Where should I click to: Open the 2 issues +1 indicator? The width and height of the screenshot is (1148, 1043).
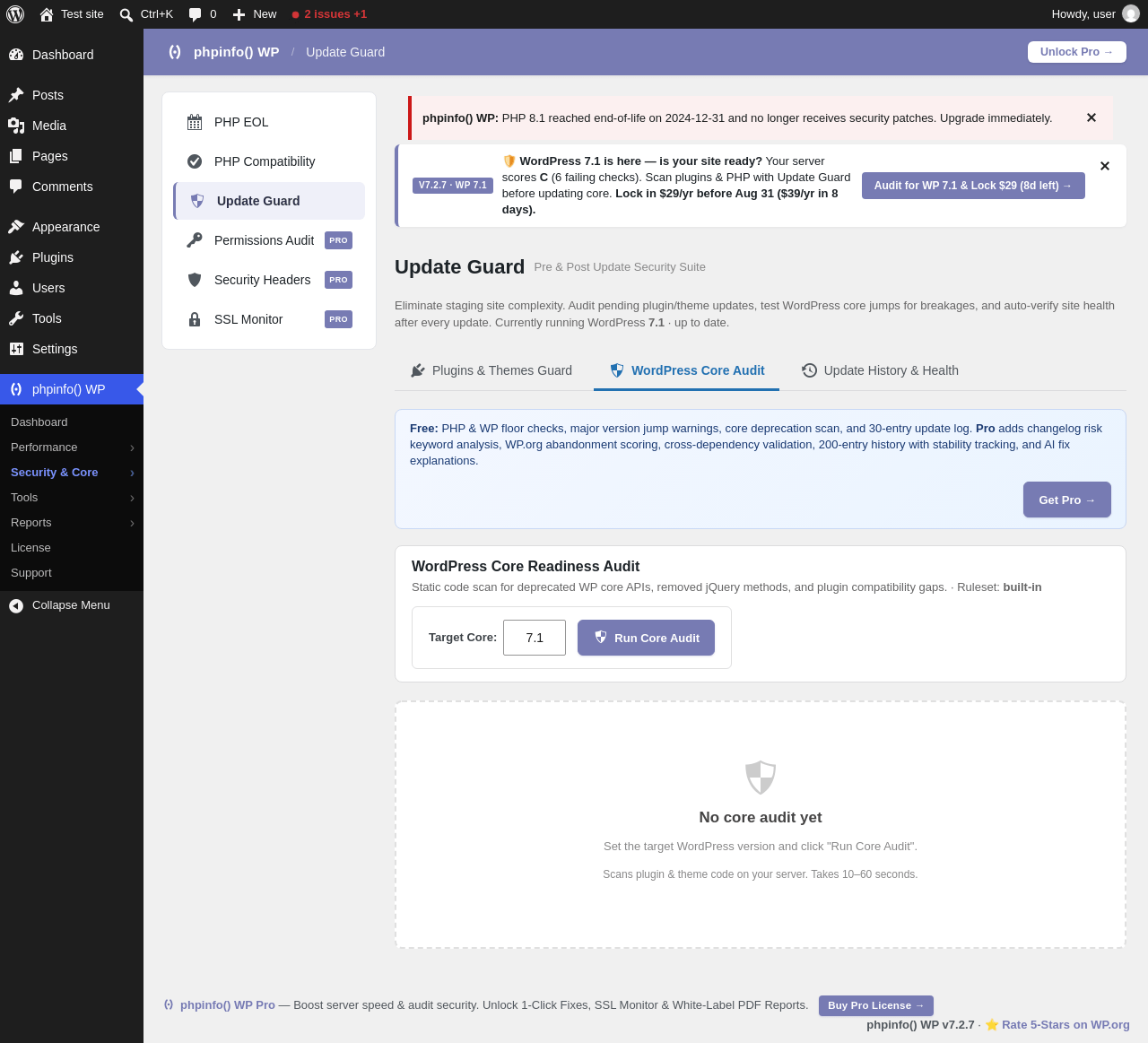(329, 14)
